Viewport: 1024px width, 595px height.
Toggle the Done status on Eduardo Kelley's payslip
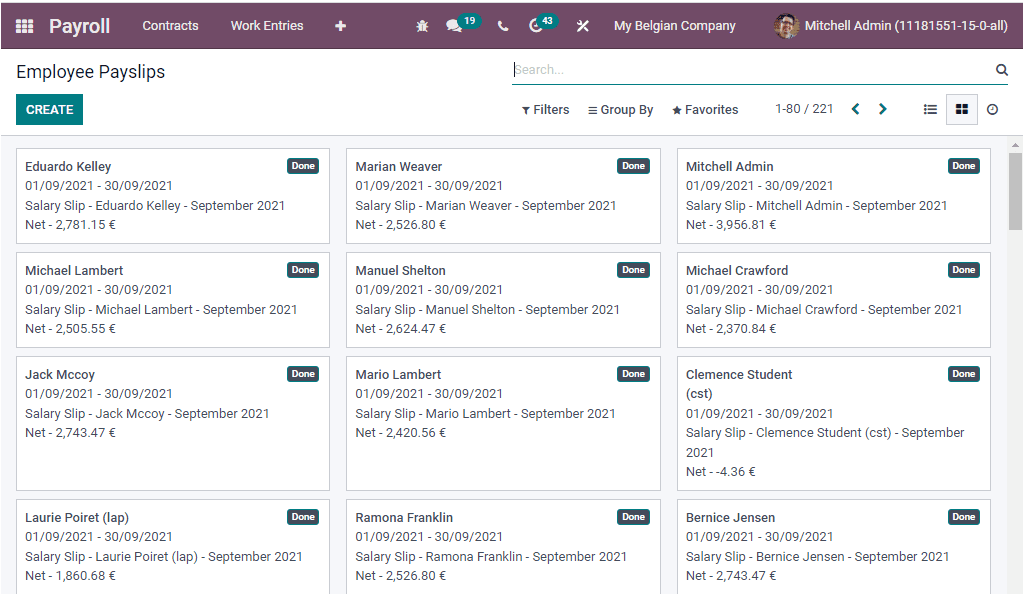[x=303, y=166]
